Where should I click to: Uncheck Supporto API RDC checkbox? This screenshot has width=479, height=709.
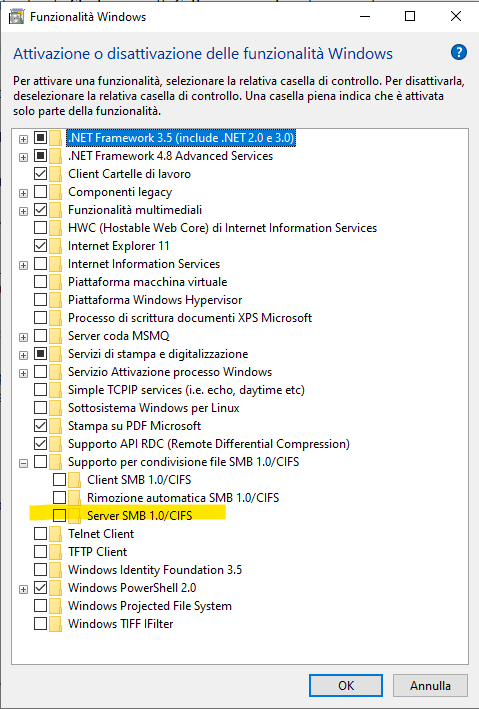coord(41,444)
